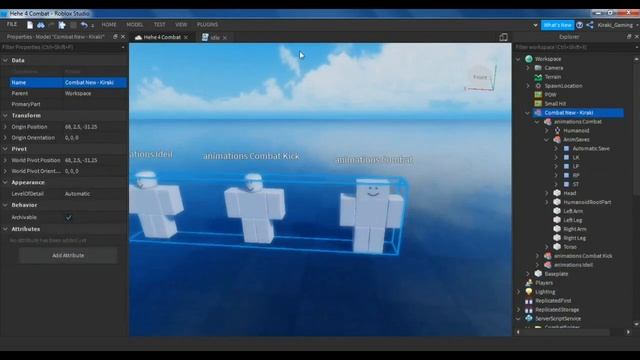
Task: Collapse the Appearance section in Properties
Action: point(5,182)
